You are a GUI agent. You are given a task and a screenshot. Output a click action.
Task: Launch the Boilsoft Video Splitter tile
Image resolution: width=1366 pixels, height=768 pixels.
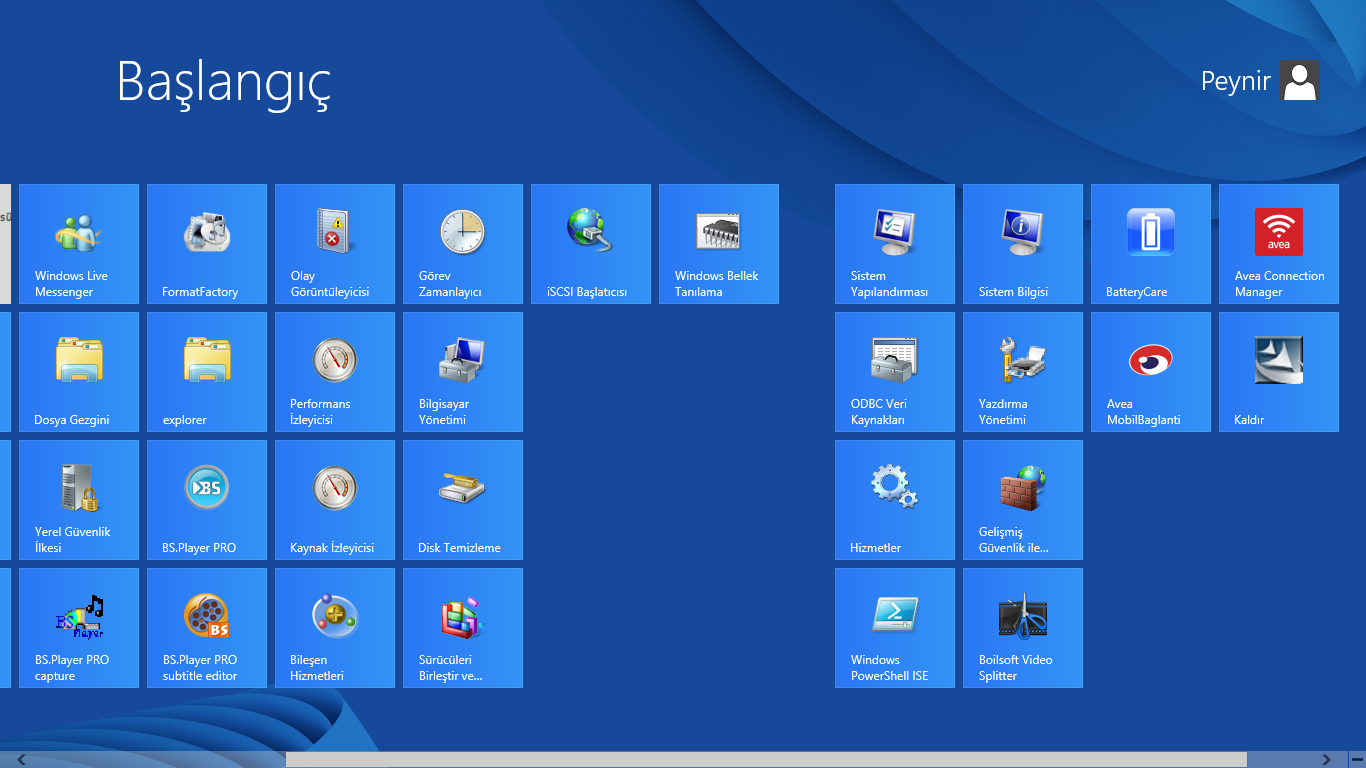(1023, 628)
